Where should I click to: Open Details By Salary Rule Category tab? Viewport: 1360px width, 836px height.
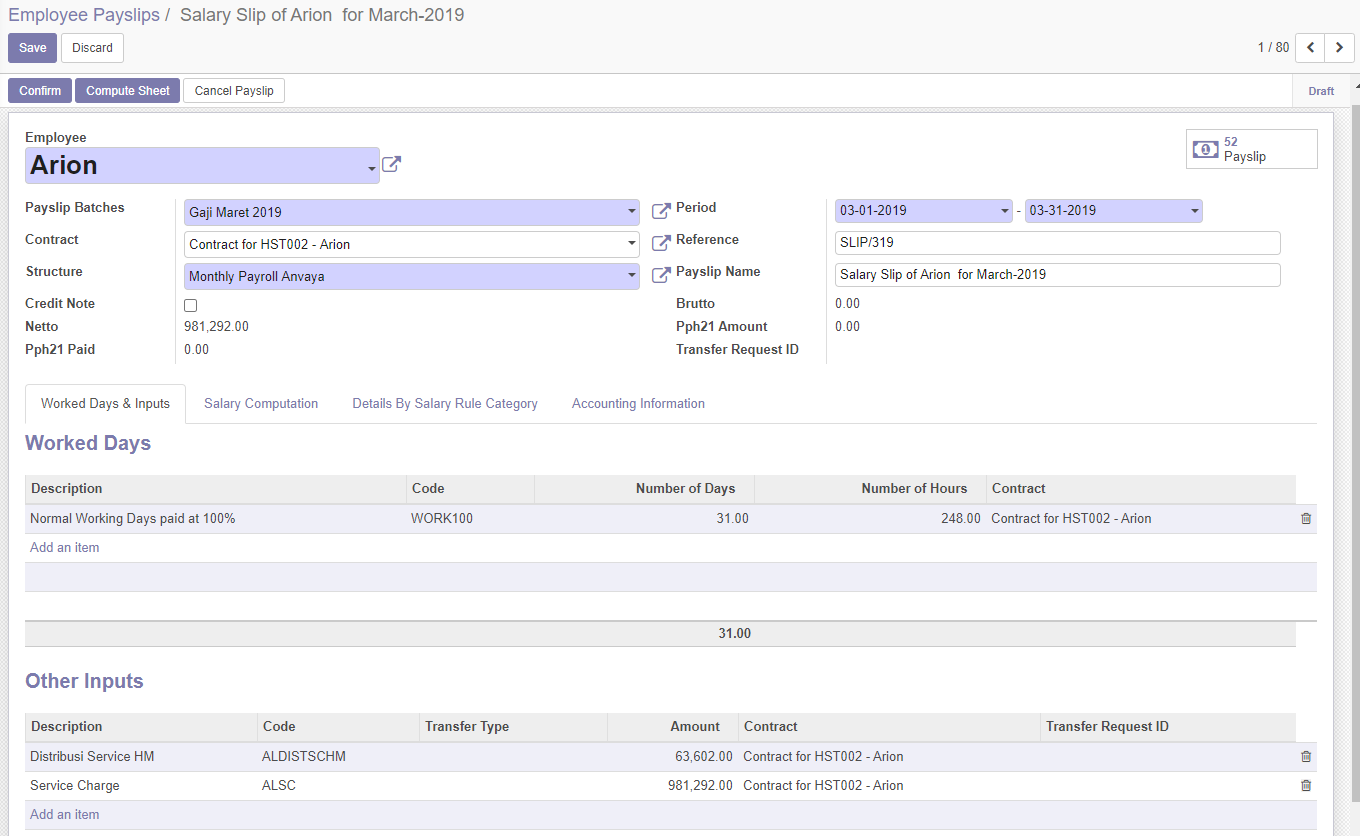coord(445,404)
